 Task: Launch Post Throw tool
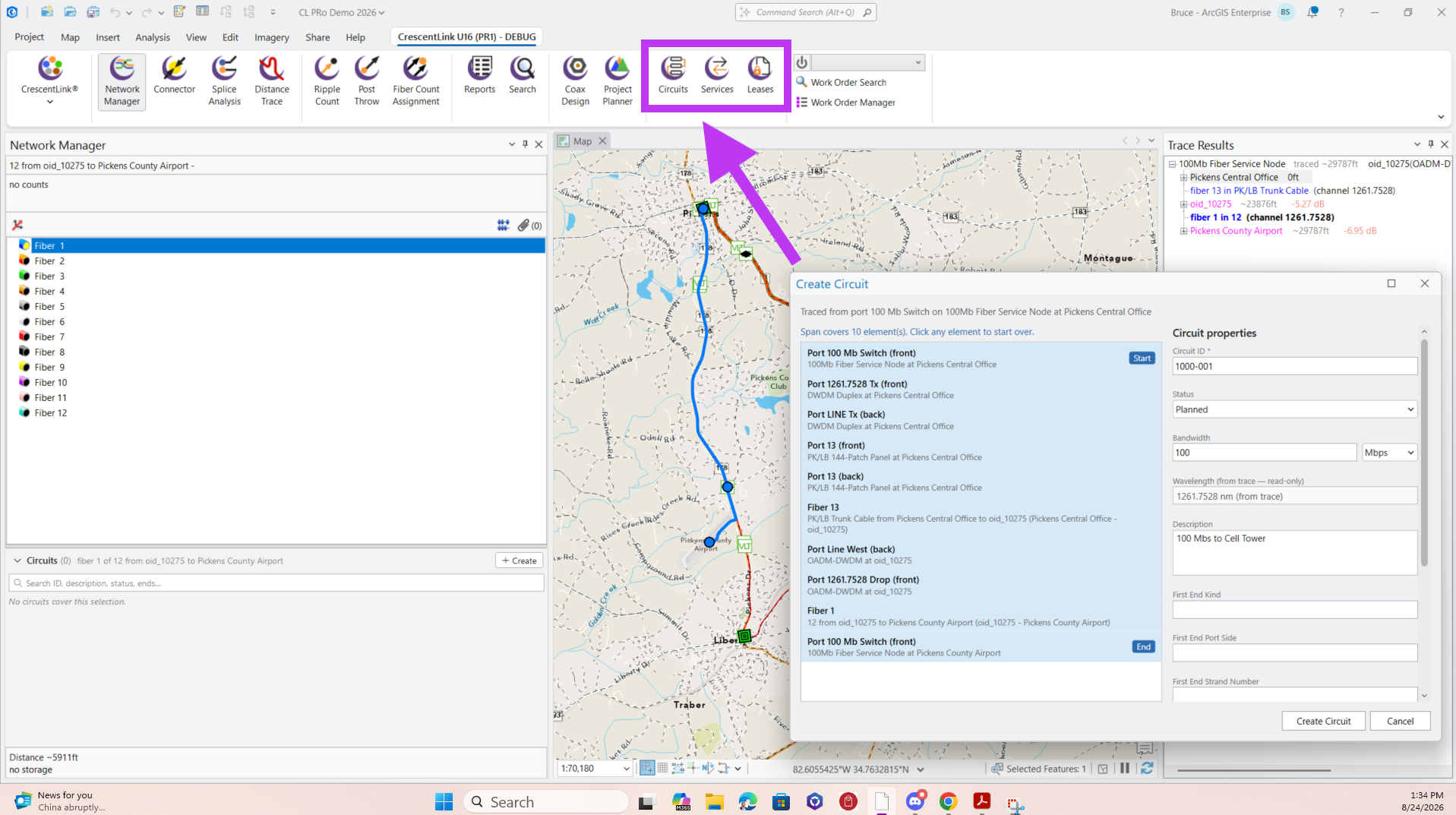click(x=367, y=81)
